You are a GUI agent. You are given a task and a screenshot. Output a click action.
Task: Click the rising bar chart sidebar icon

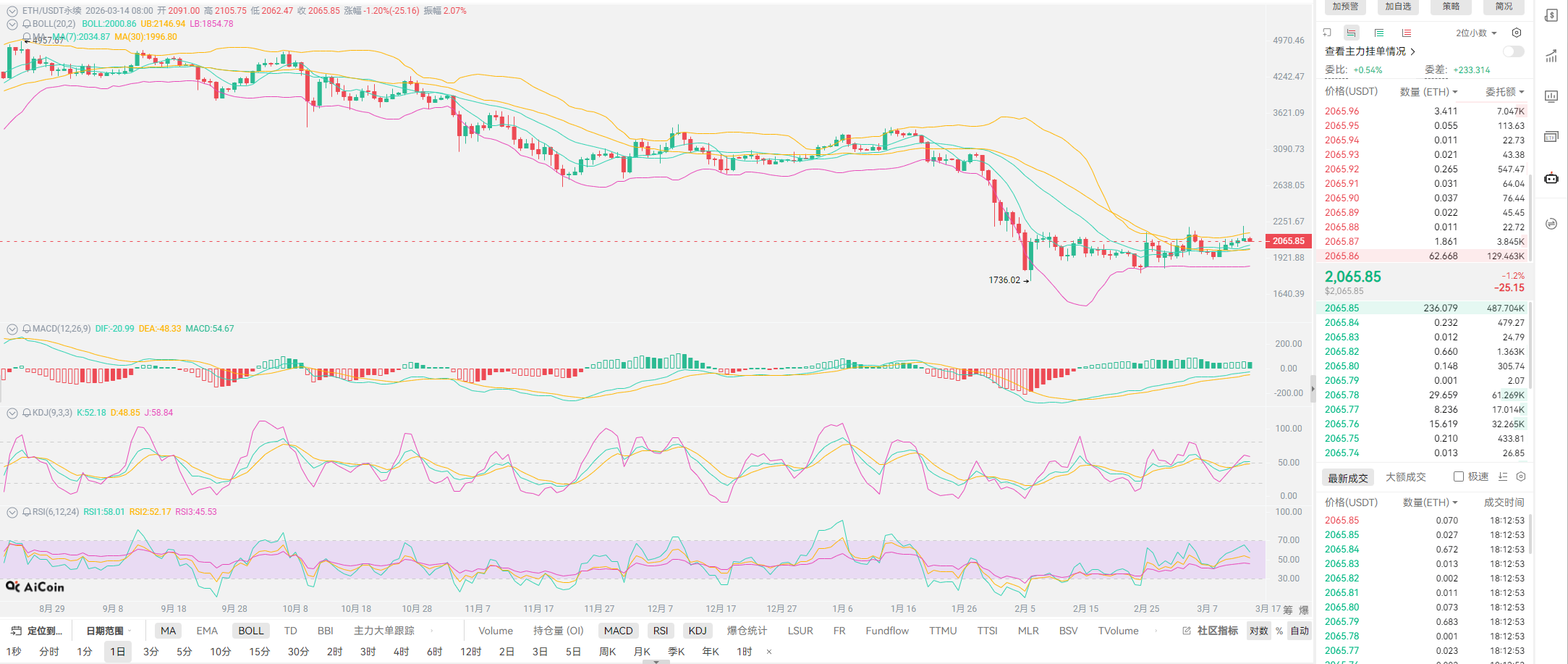pos(1551,56)
